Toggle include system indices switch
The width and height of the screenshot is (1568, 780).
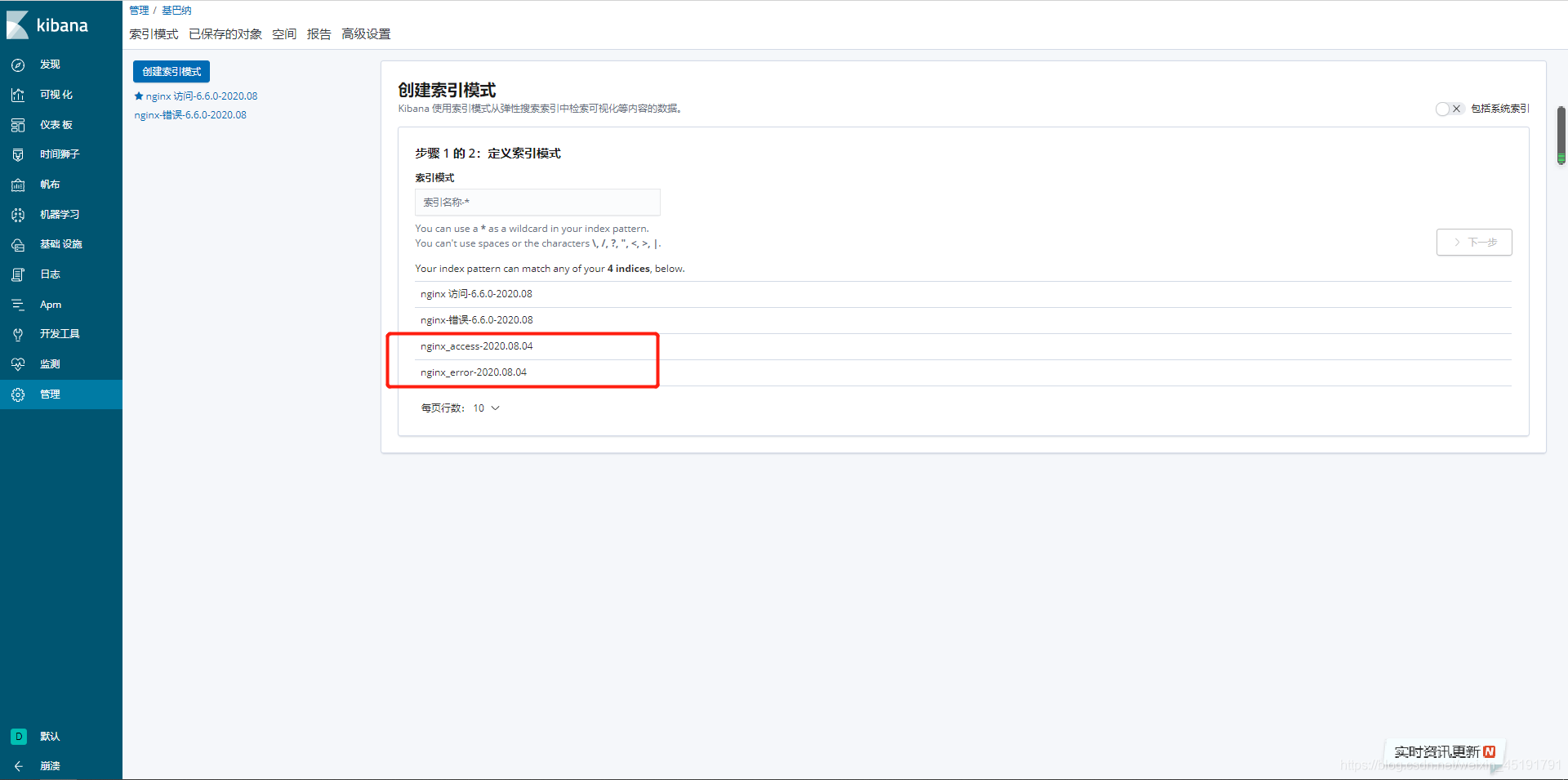click(1450, 109)
